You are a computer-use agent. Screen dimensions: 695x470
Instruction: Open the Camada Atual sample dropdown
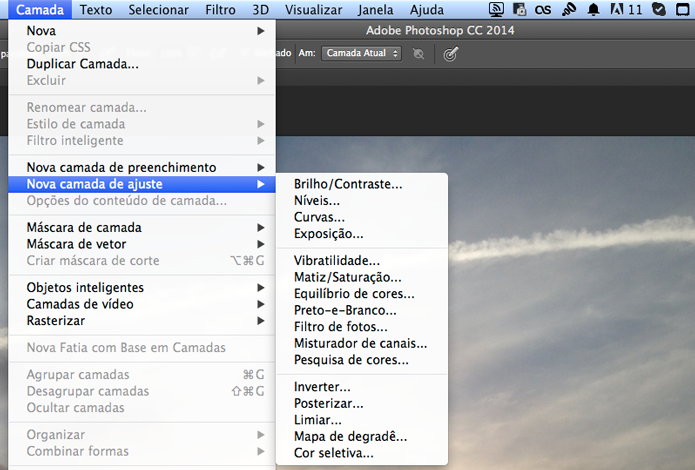[362, 53]
